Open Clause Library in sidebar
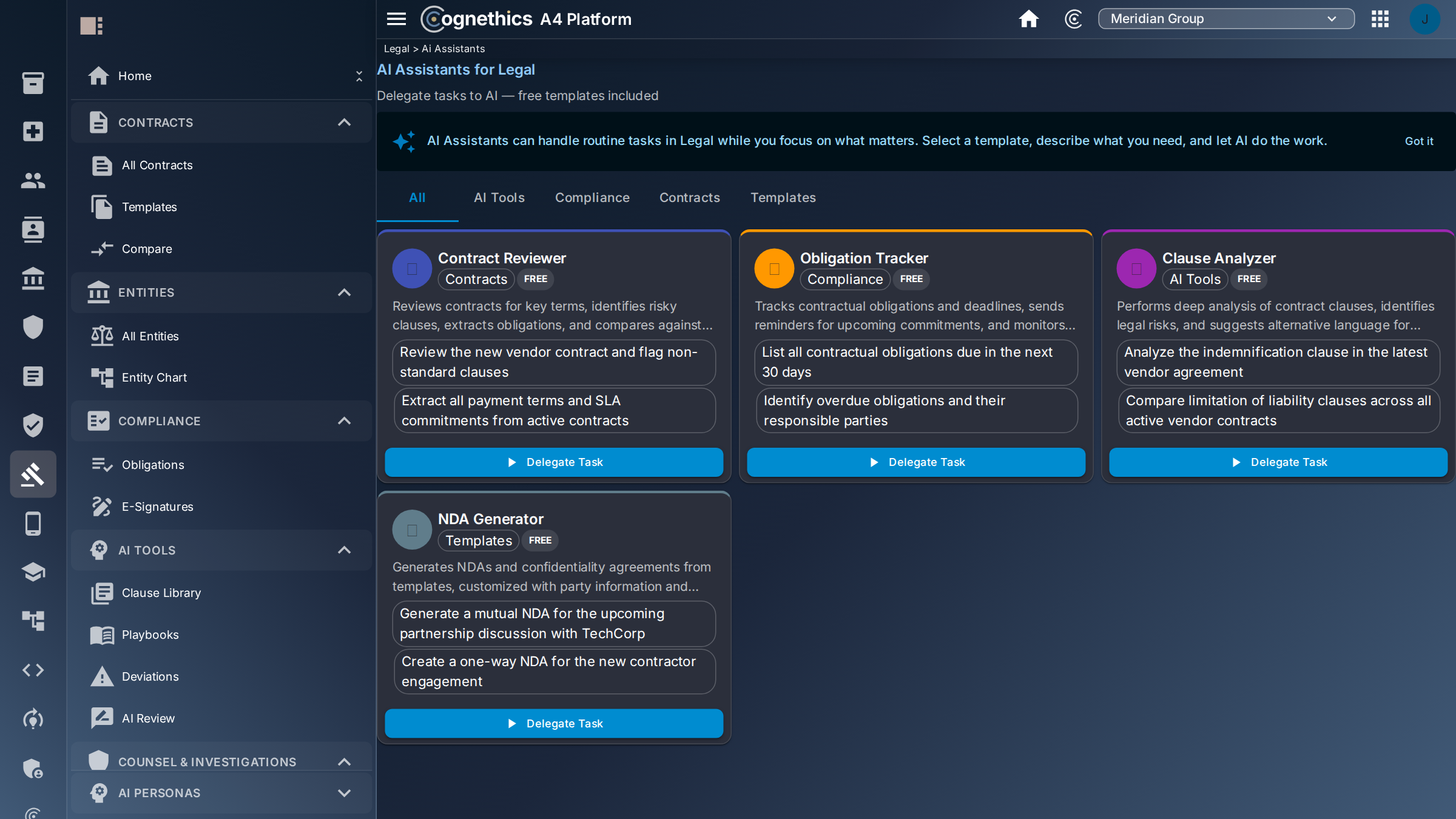The image size is (1456, 819). click(221, 593)
